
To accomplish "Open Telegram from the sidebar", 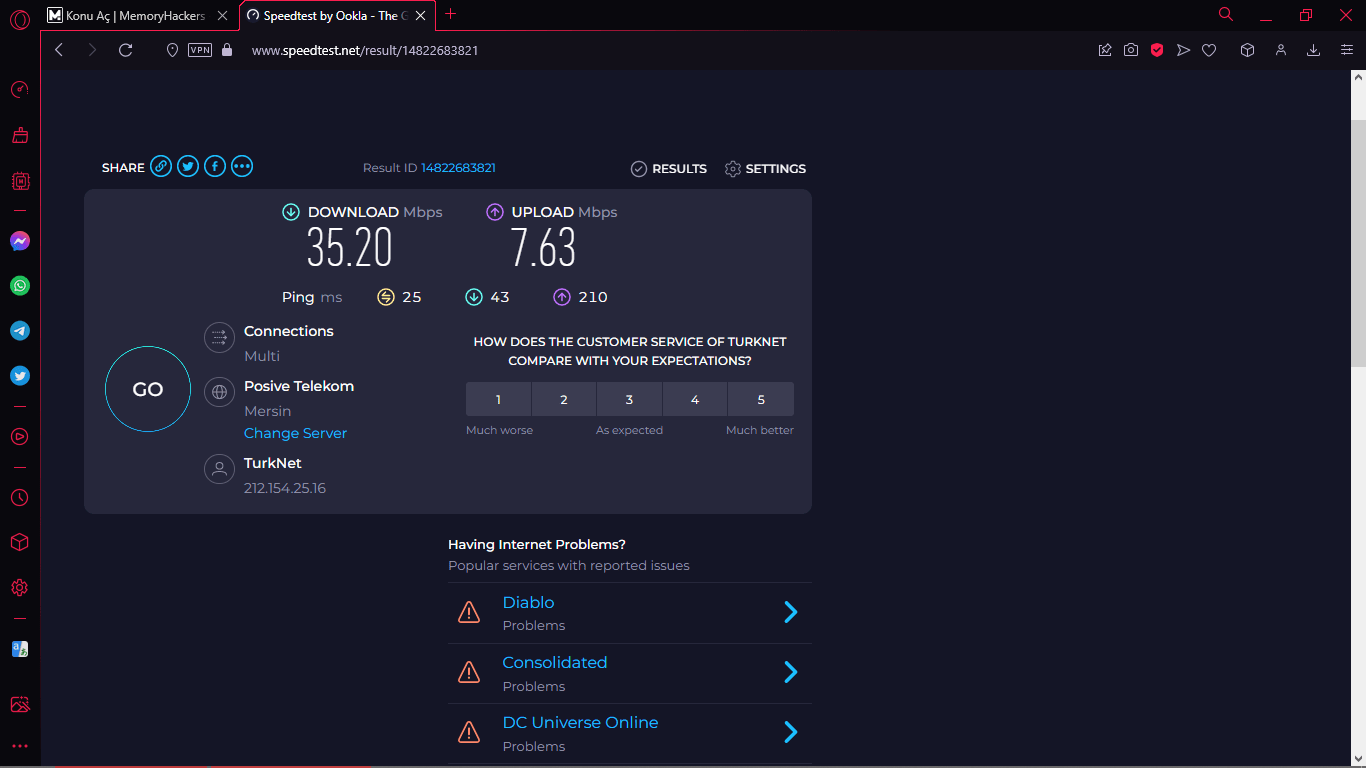I will point(20,331).
